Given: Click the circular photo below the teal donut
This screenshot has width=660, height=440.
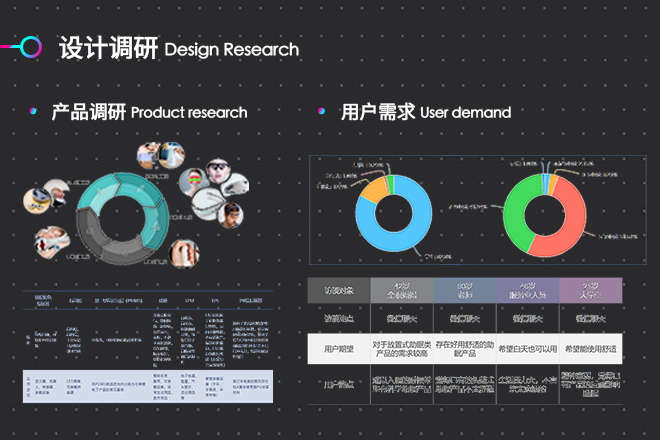Looking at the screenshot, I should pyautogui.click(x=180, y=253).
